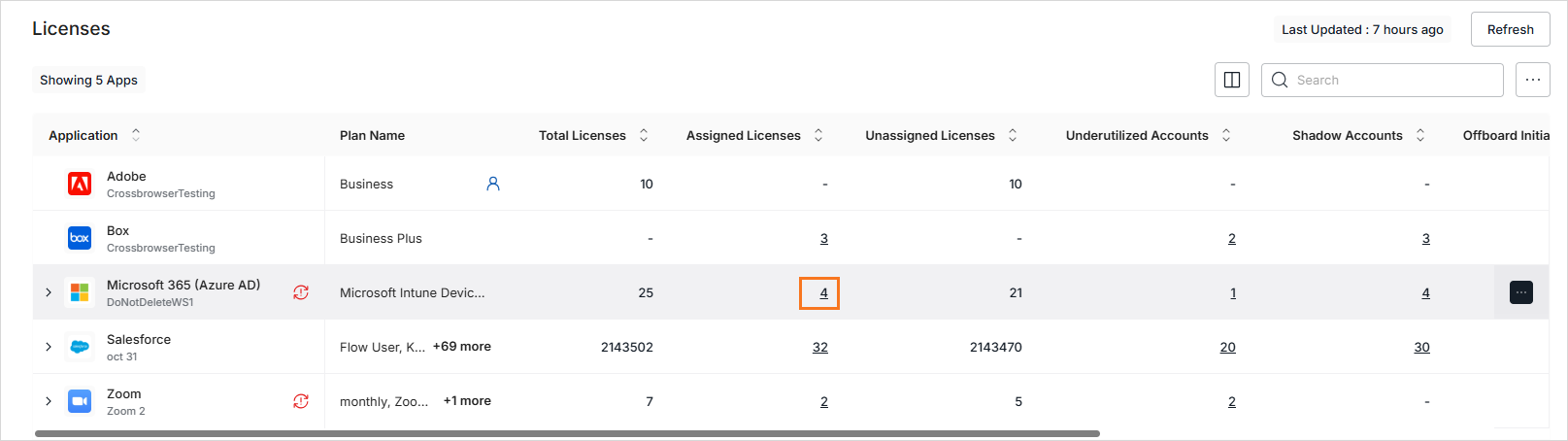
Task: Open Salesforce assigned licenses count 32
Action: (x=820, y=347)
